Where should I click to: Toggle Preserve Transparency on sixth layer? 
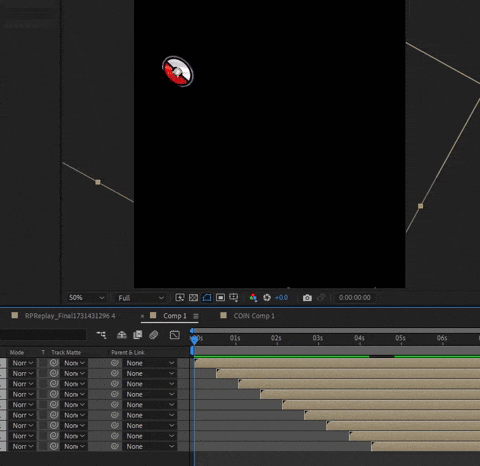click(x=43, y=415)
